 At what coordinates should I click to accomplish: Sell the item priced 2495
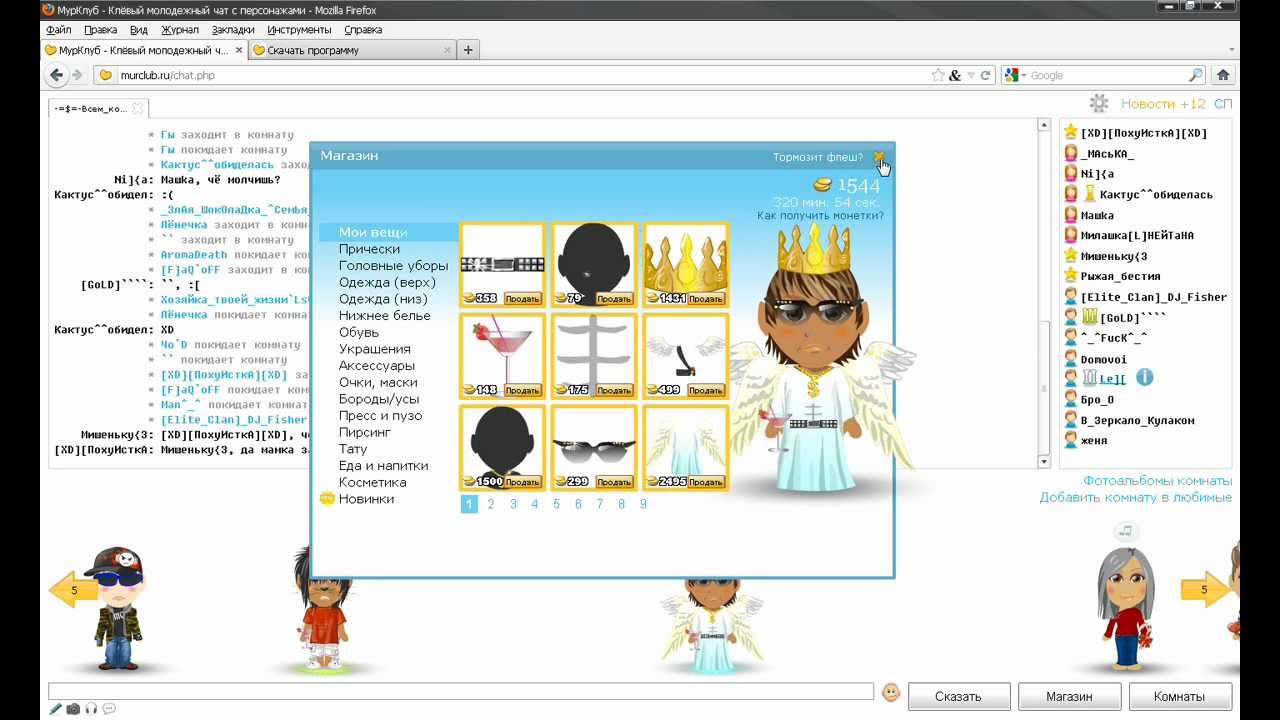(x=705, y=482)
